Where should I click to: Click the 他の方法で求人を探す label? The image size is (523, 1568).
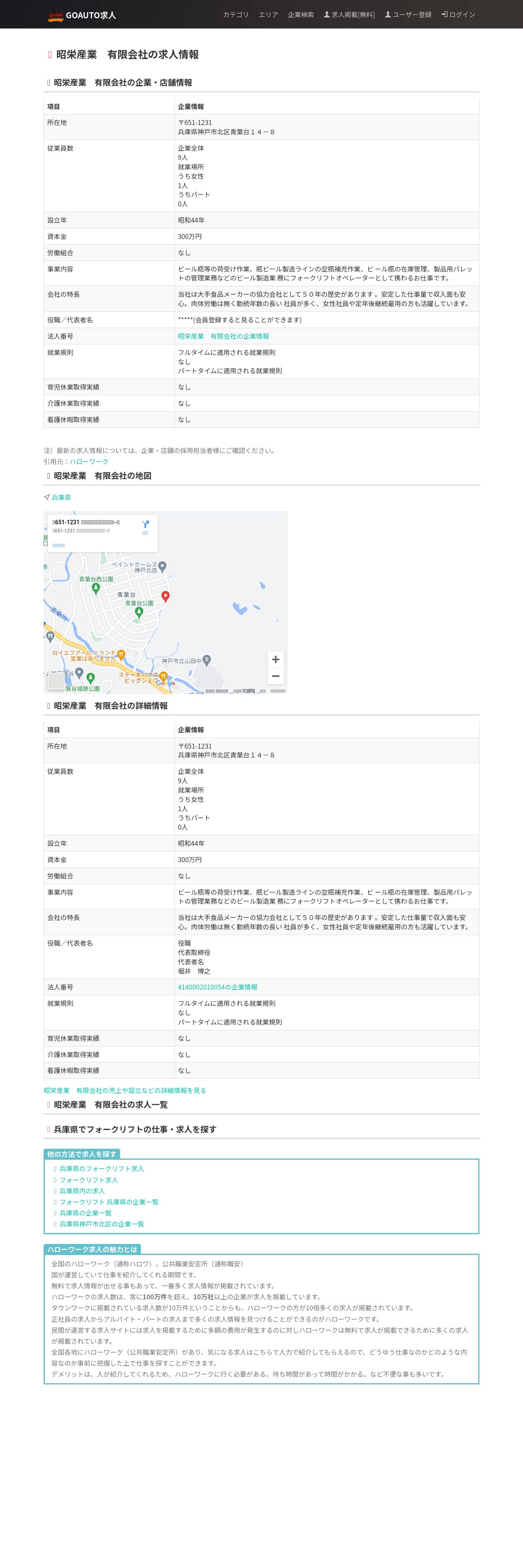coord(81,1154)
